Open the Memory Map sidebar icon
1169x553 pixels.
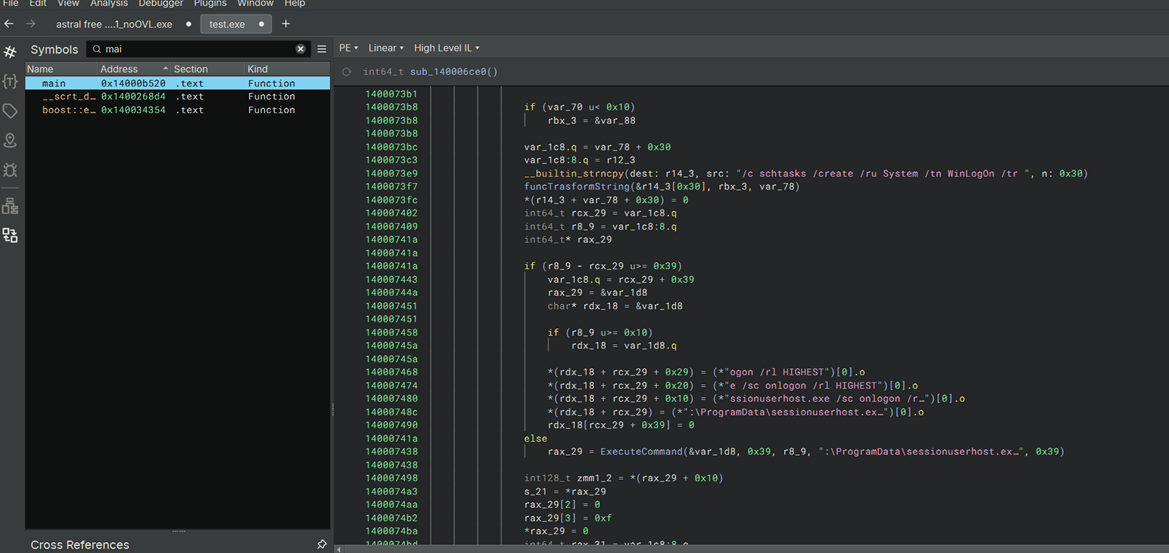click(x=10, y=206)
